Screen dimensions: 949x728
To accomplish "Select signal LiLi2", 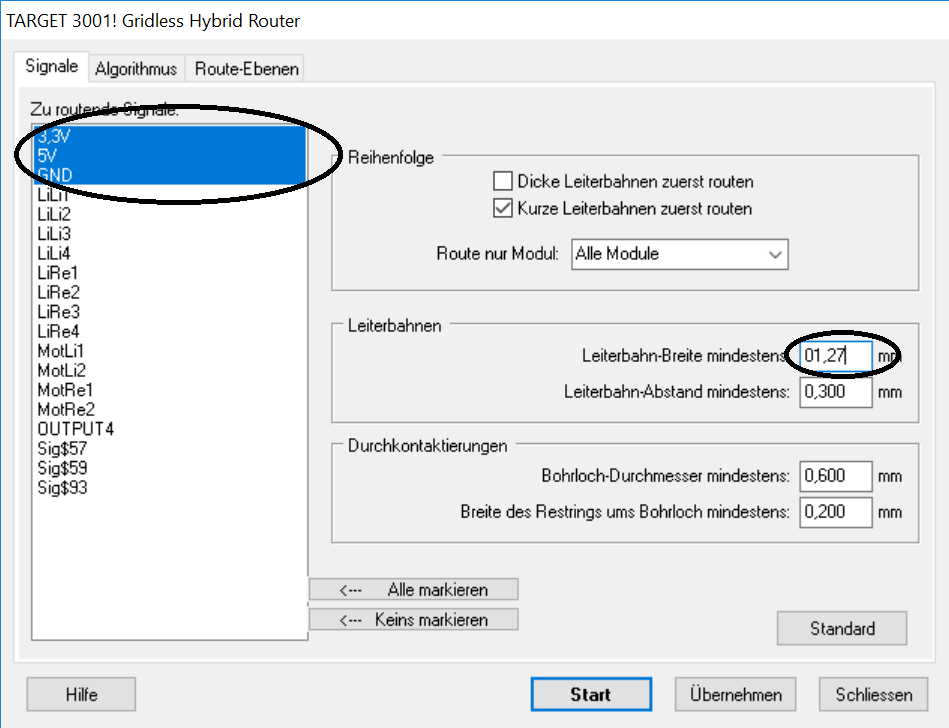I will pyautogui.click(x=169, y=214).
